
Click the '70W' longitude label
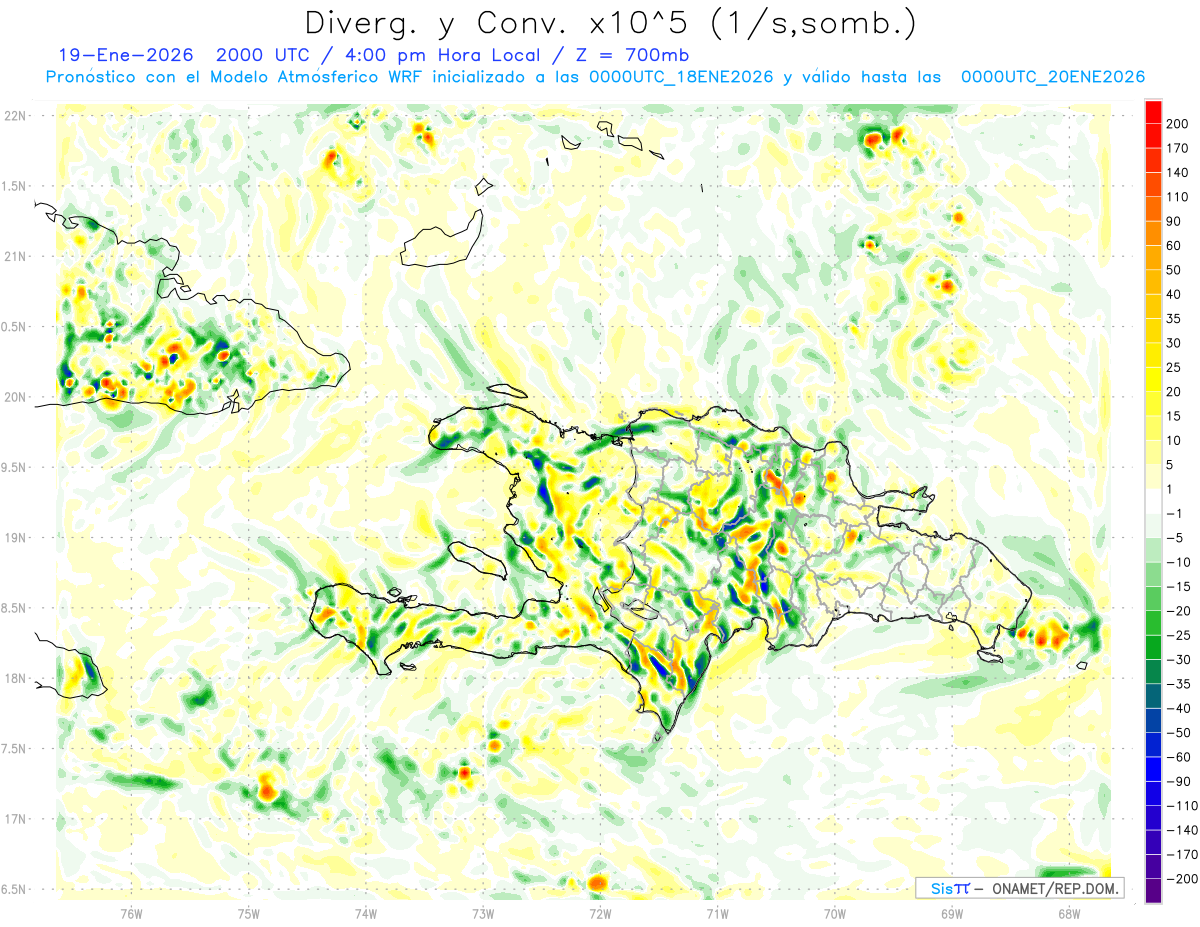[835, 913]
